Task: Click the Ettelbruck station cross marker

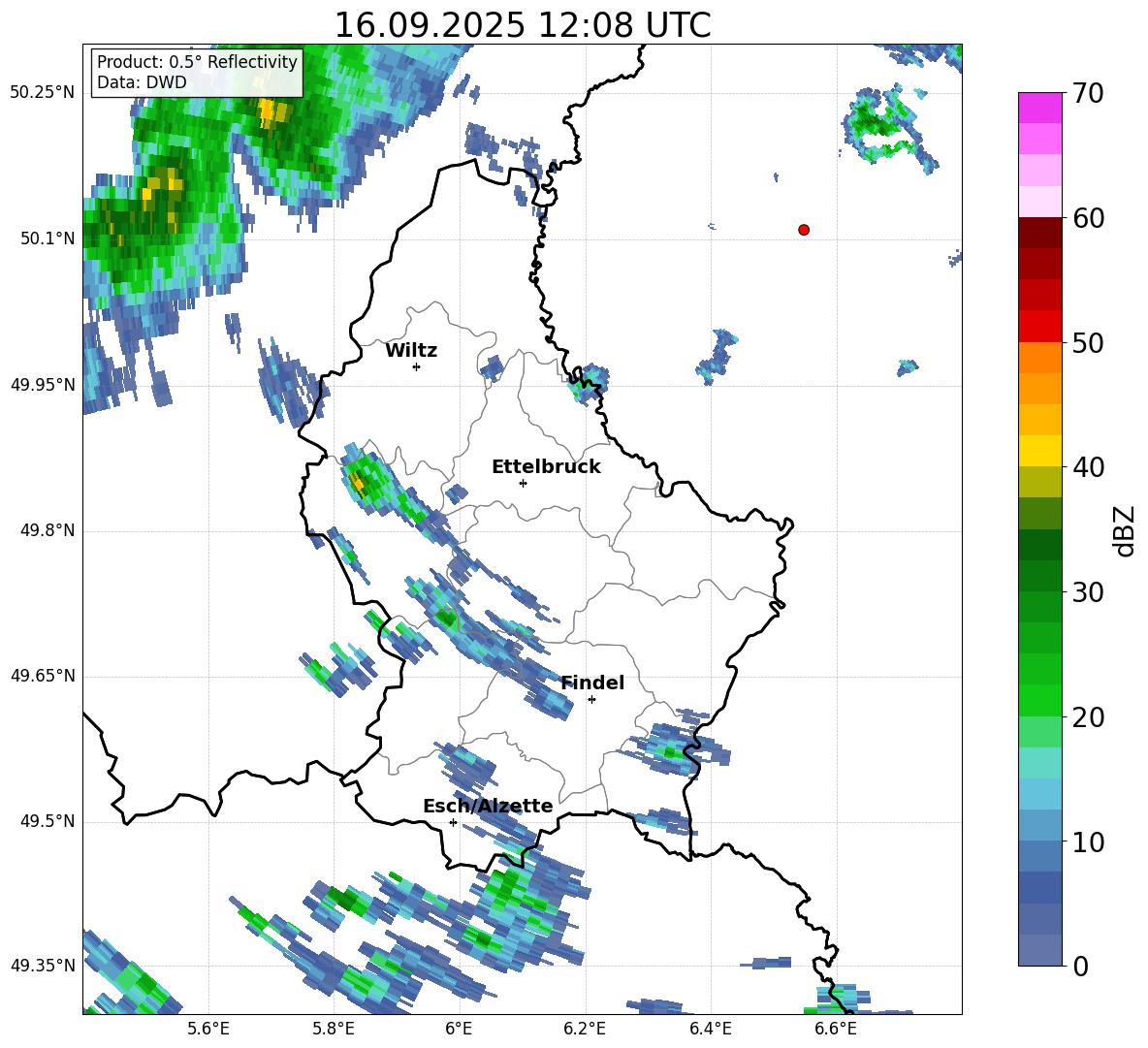Action: tap(523, 483)
